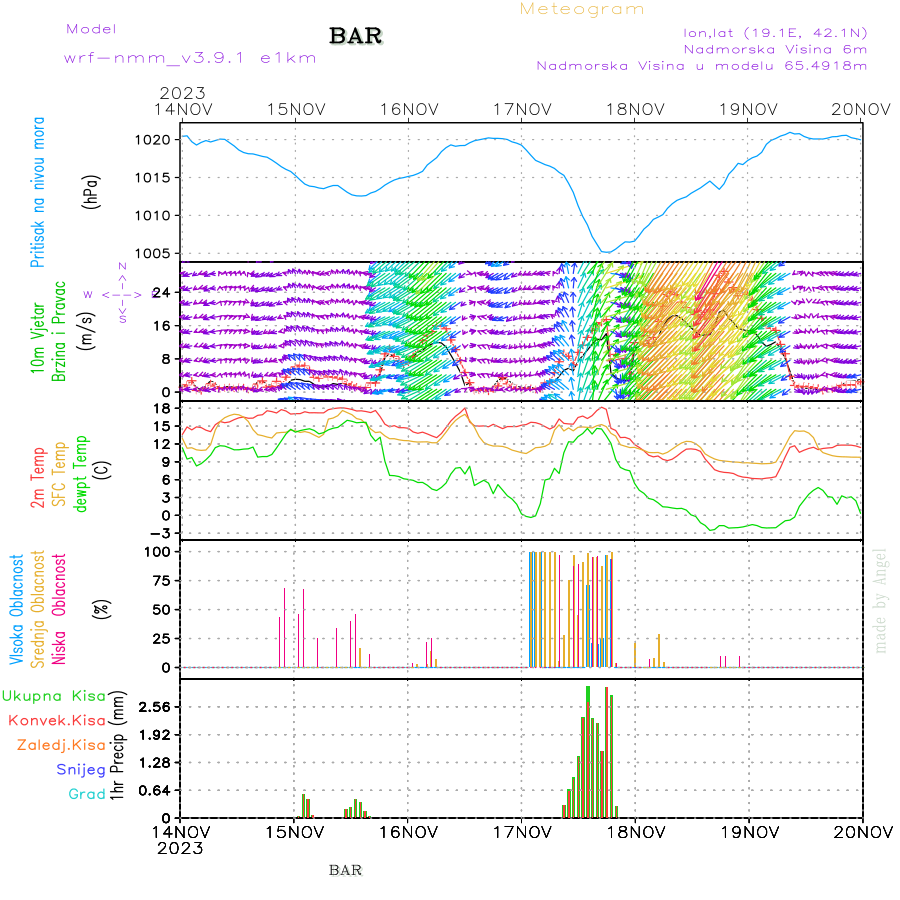Screen dimensions: 900x900
Task: Select the blue "Snijeg" legend entry
Action: point(81,770)
